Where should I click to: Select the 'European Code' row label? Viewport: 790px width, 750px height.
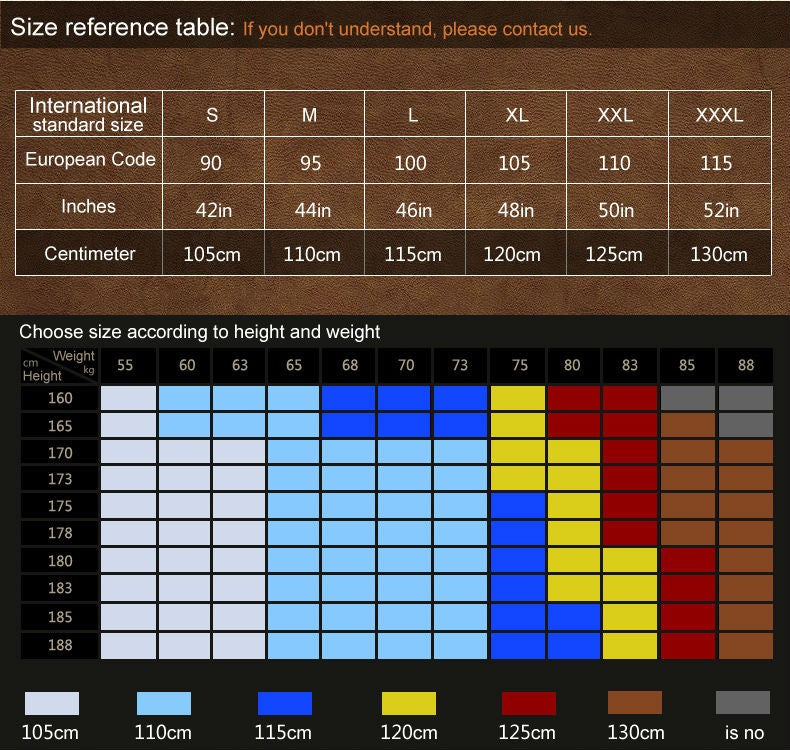90,160
